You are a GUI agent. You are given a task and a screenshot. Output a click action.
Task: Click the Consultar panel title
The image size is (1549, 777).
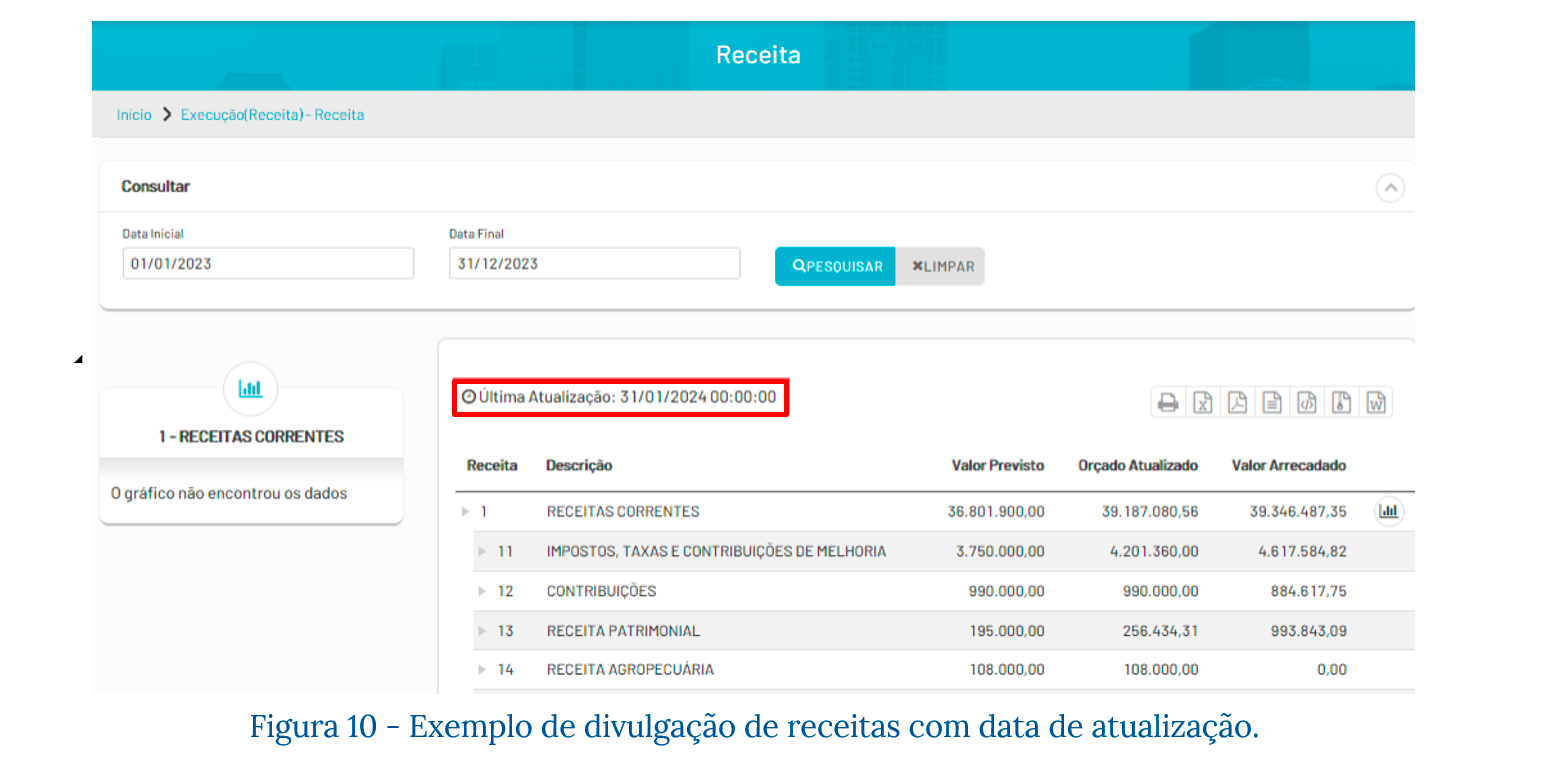pyautogui.click(x=155, y=187)
